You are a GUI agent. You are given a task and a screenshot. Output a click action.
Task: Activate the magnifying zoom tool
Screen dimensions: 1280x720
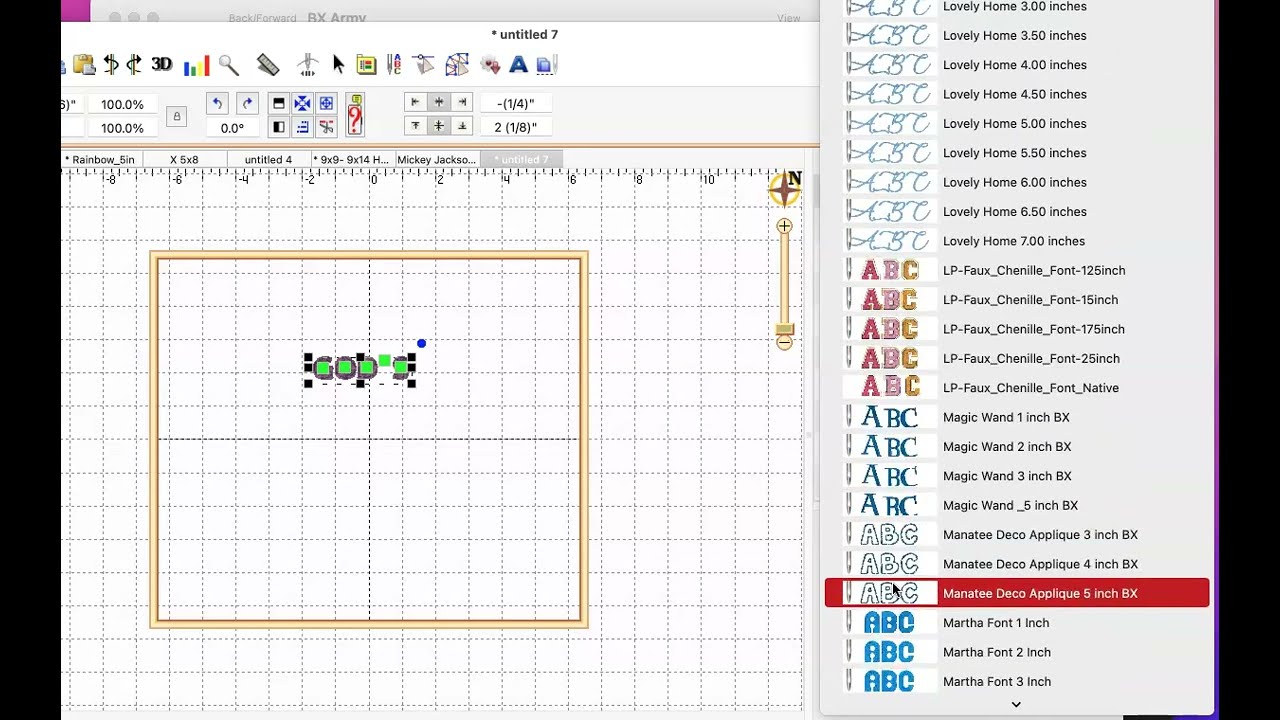228,64
